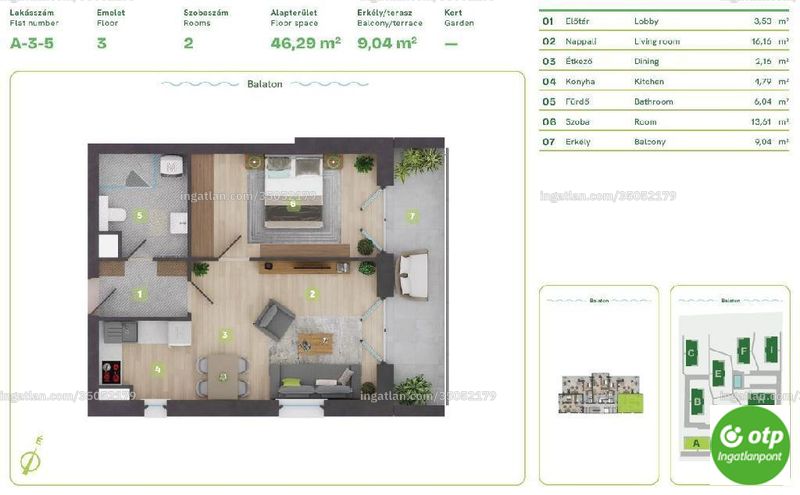800x495 pixels.
Task: Click the Balaton label above the floor plan
Action: tap(264, 84)
